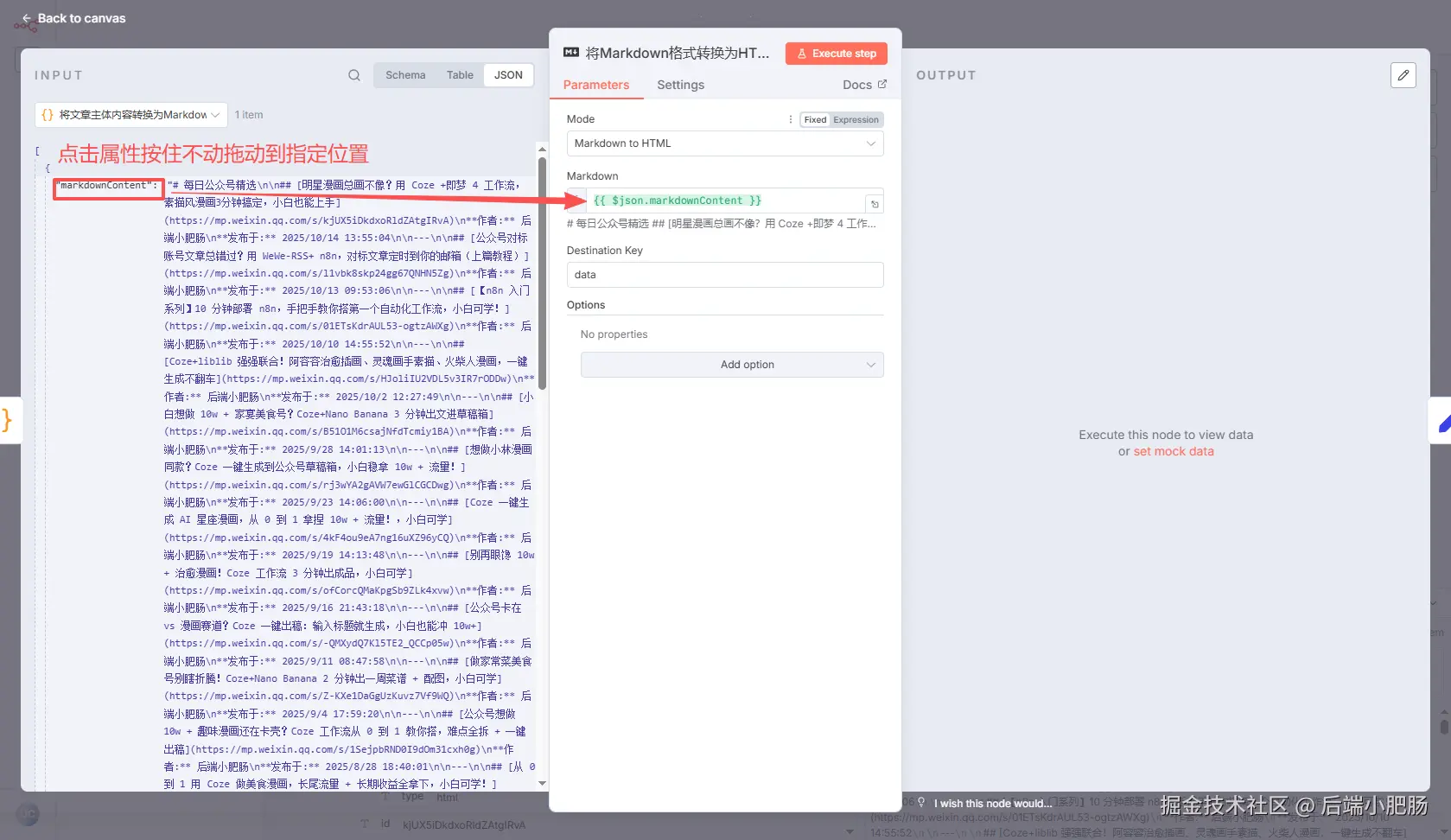Open the Settings tab
Image resolution: width=1451 pixels, height=840 pixels.
tap(680, 85)
